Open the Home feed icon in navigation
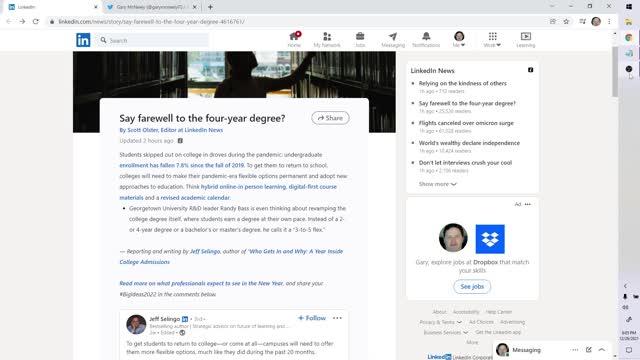 coord(294,40)
